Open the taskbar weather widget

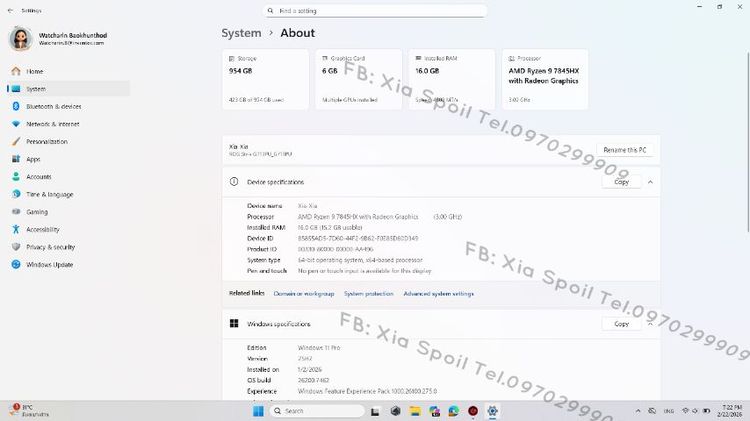(30, 410)
